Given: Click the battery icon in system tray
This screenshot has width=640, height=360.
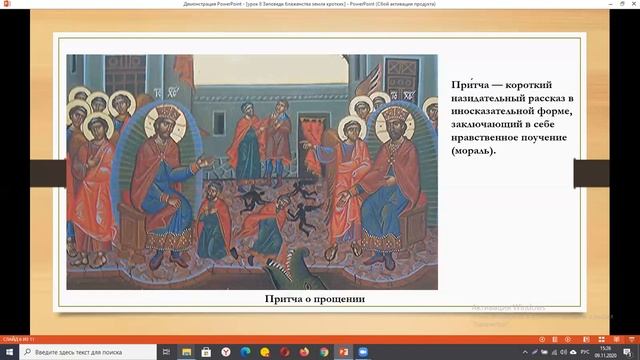Looking at the screenshot, I should pos(544,352).
